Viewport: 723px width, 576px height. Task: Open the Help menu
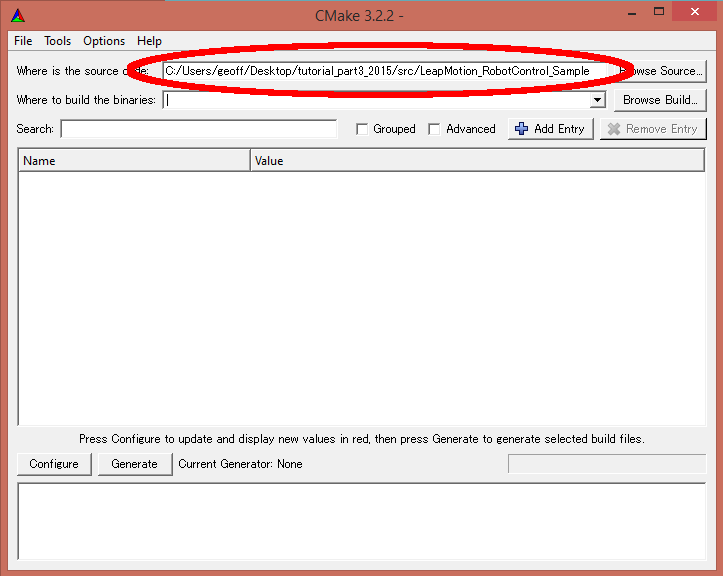(x=149, y=41)
